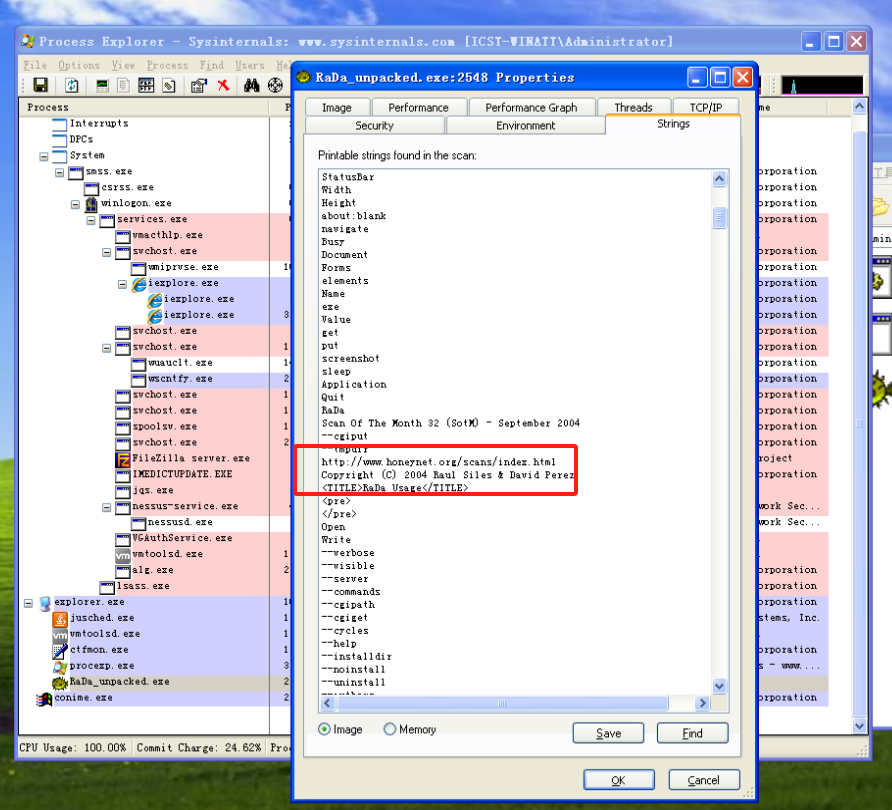Open the Find menu
This screenshot has width=892, height=810.
tap(212, 65)
